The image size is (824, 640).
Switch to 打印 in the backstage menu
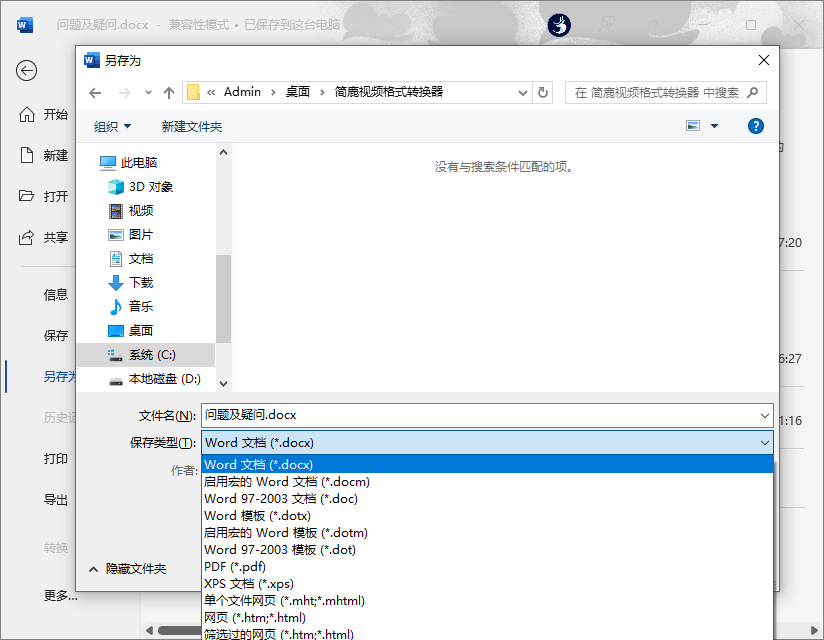(x=55, y=459)
